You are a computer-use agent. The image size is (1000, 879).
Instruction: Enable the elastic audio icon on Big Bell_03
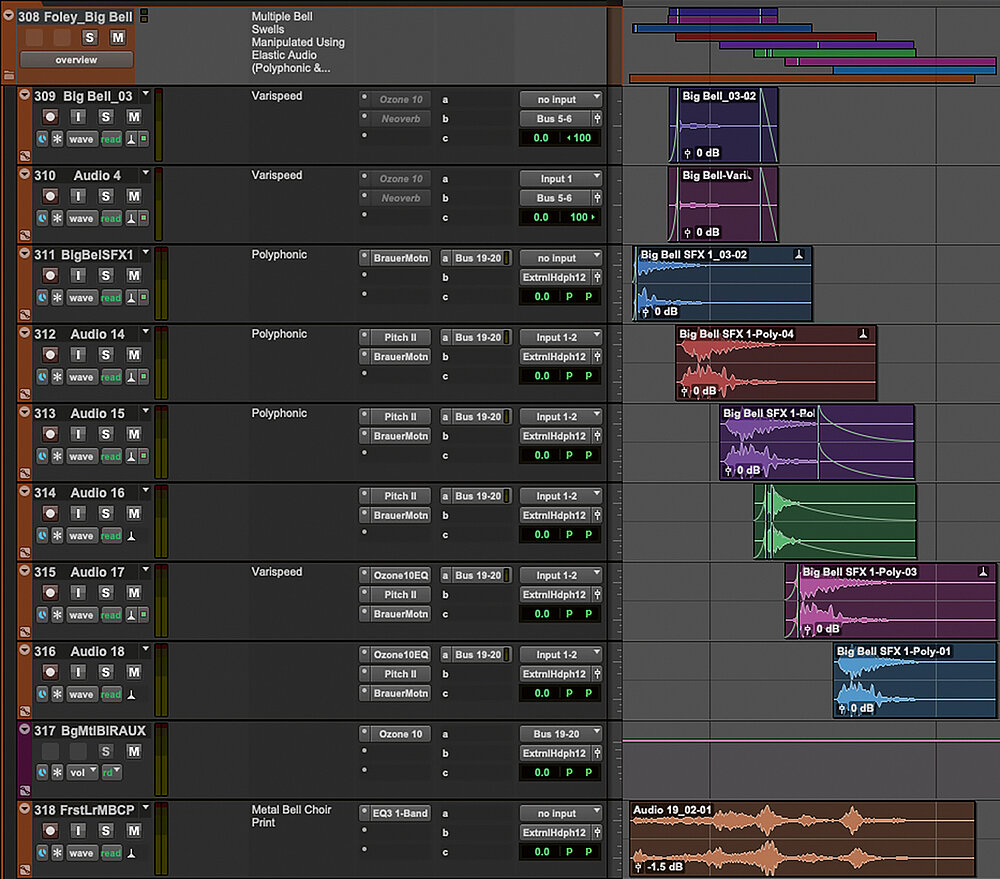click(x=130, y=139)
